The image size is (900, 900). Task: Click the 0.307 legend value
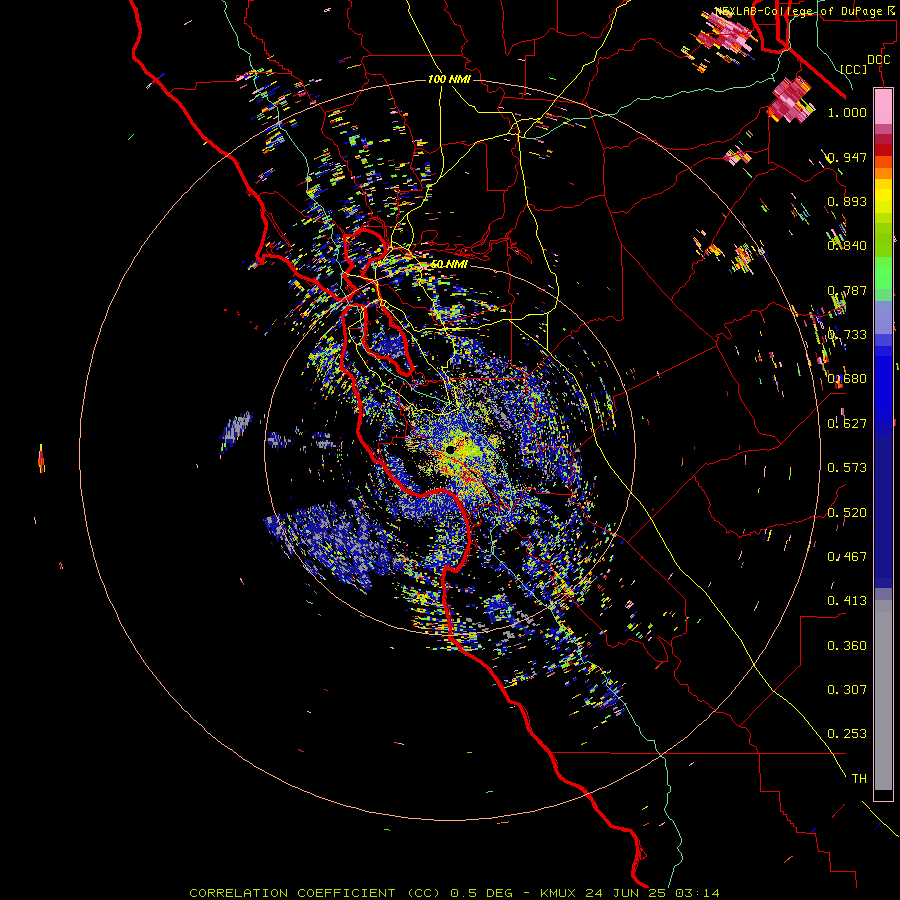tap(847, 690)
